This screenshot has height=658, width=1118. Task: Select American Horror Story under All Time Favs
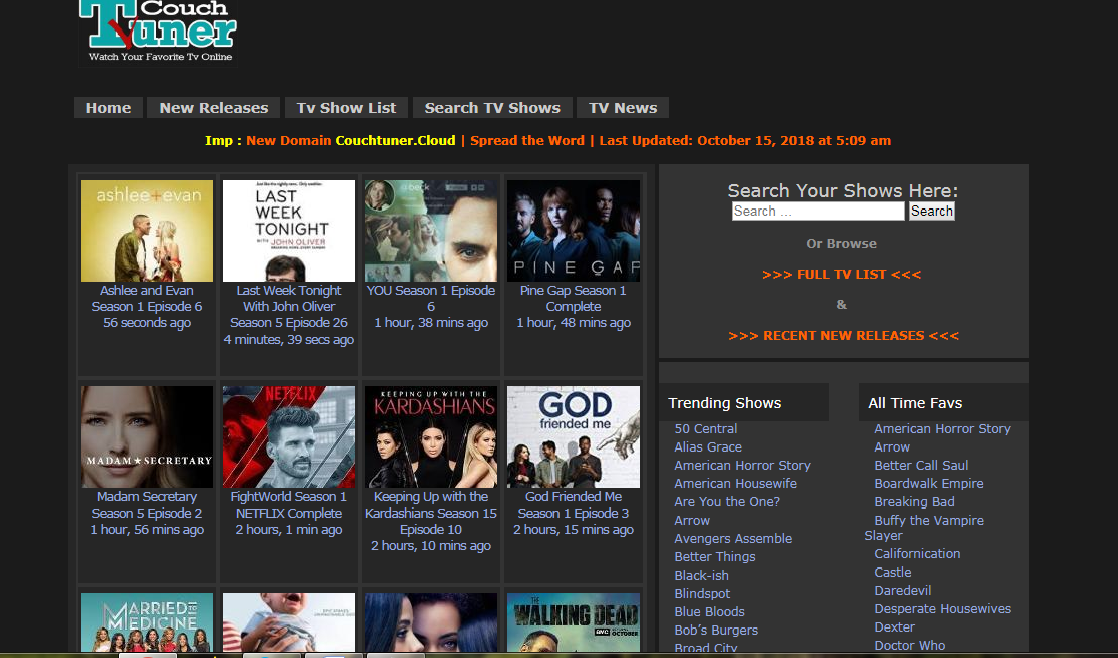coord(943,428)
